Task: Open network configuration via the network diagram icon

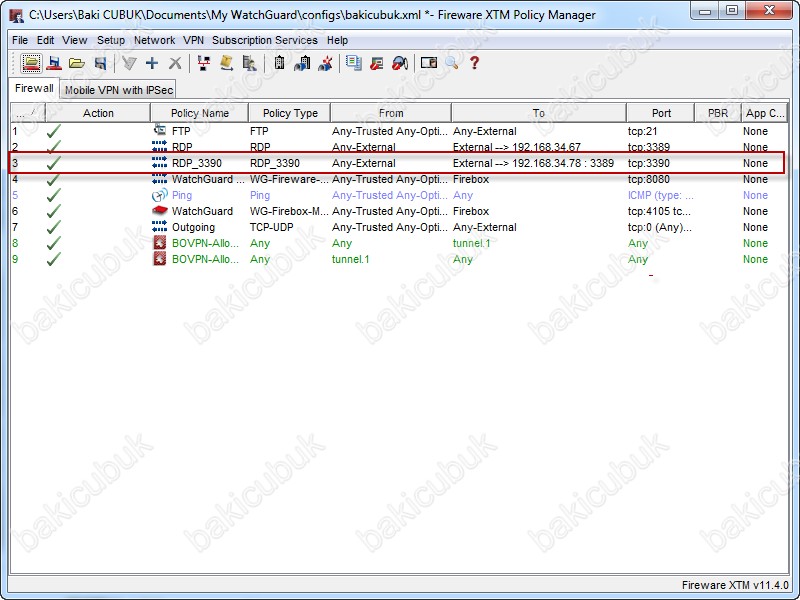Action: tap(204, 63)
